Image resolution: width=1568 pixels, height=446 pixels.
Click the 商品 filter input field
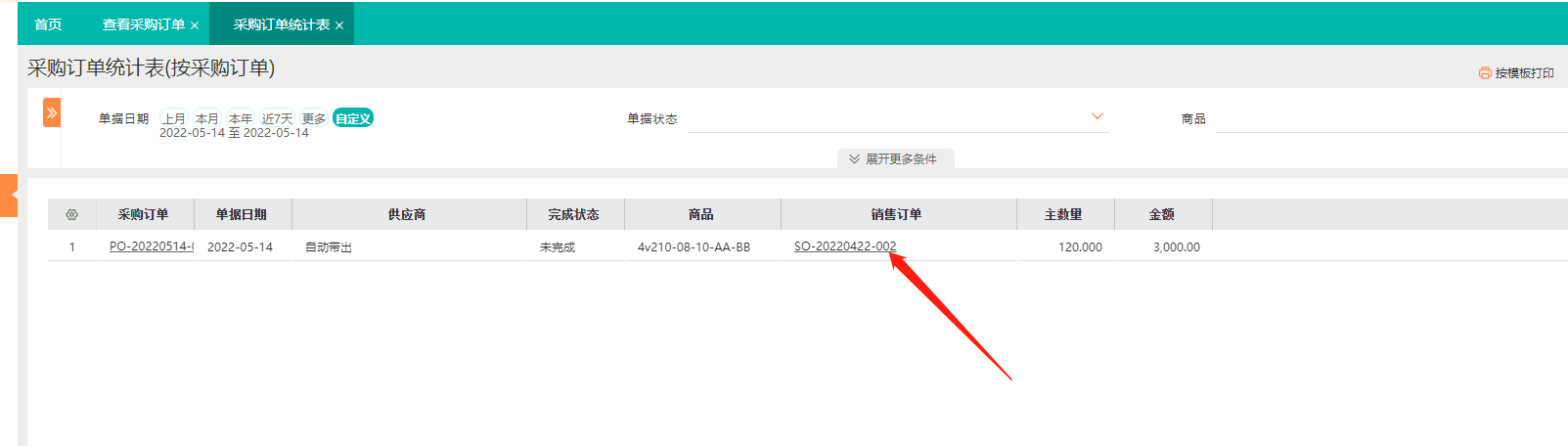pyautogui.click(x=1392, y=118)
